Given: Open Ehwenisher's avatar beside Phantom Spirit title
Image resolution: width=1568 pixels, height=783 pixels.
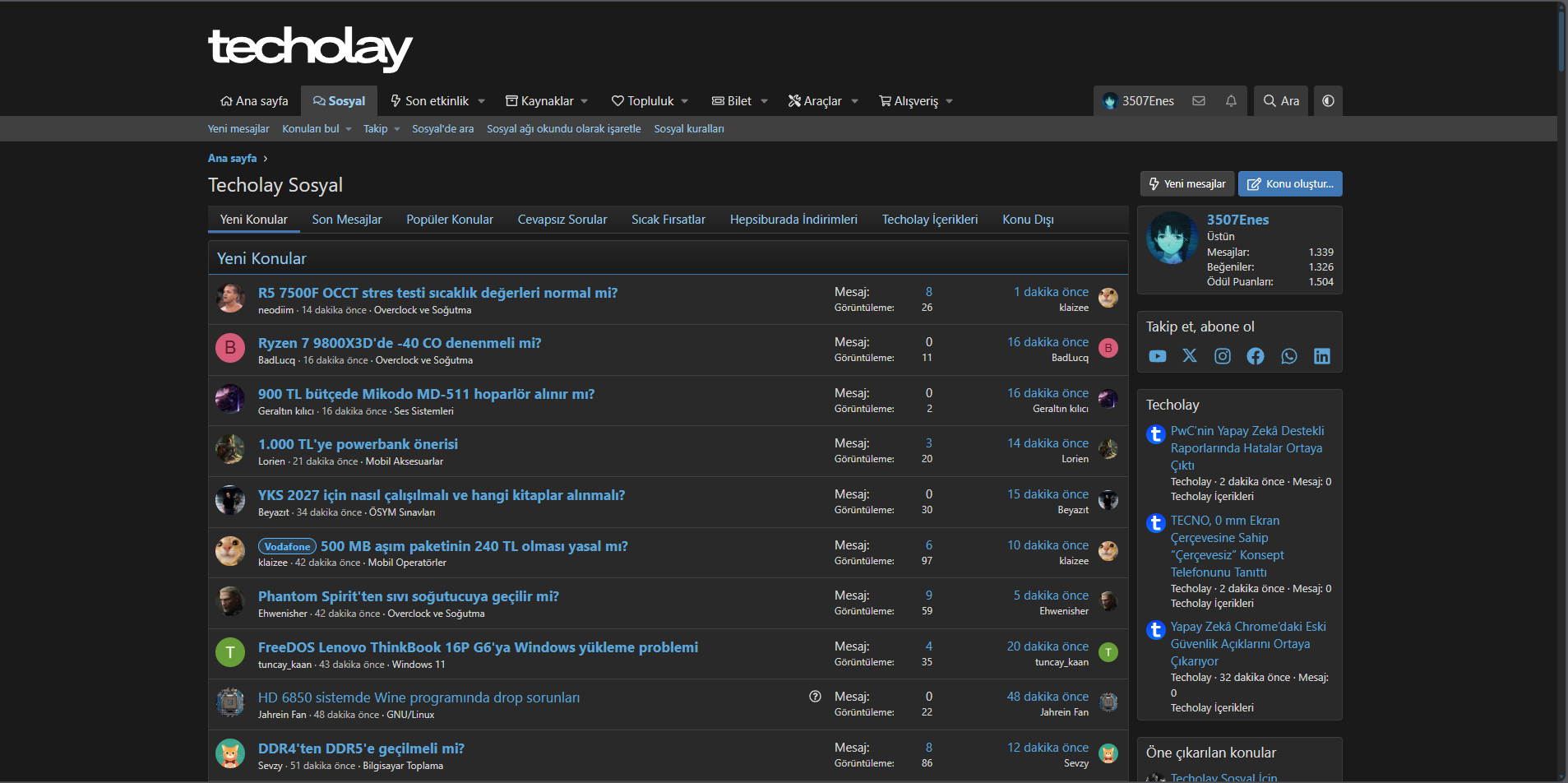Looking at the screenshot, I should point(230,601).
